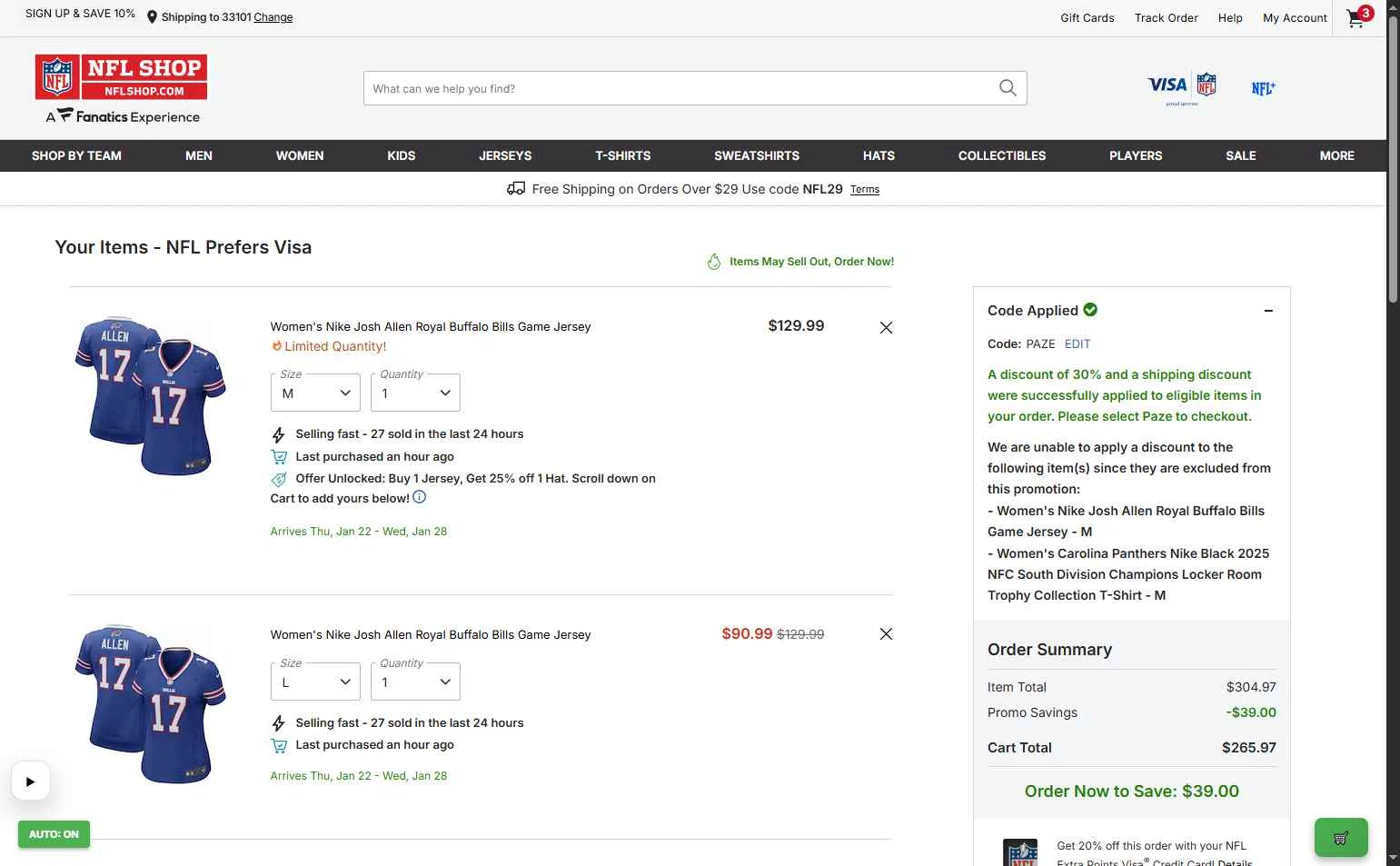Open the JERSEYS menu

(x=505, y=155)
